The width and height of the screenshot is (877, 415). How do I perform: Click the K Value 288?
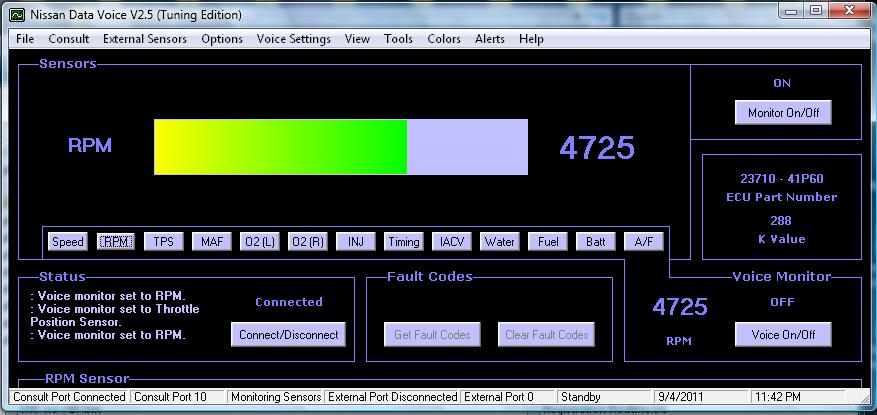(781, 220)
